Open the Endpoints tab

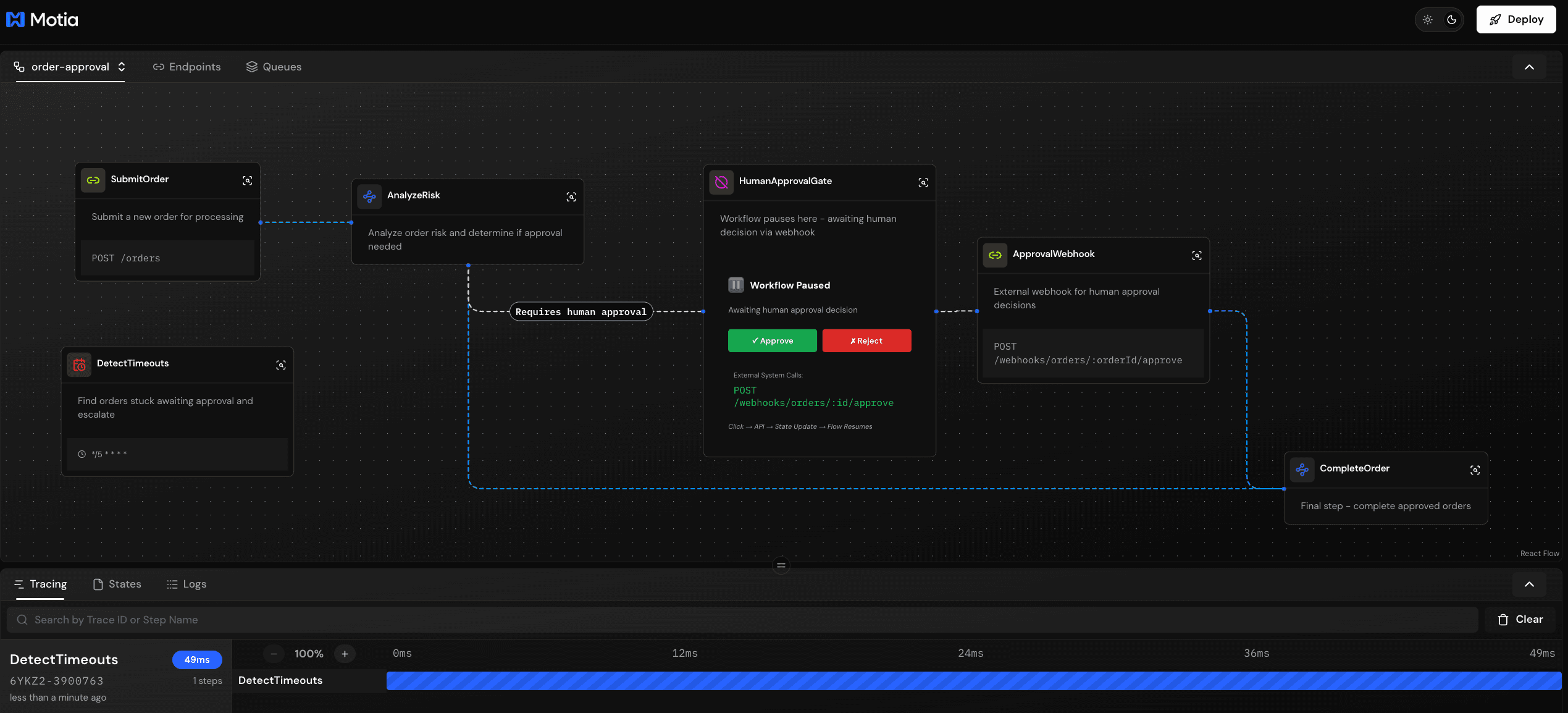187,67
